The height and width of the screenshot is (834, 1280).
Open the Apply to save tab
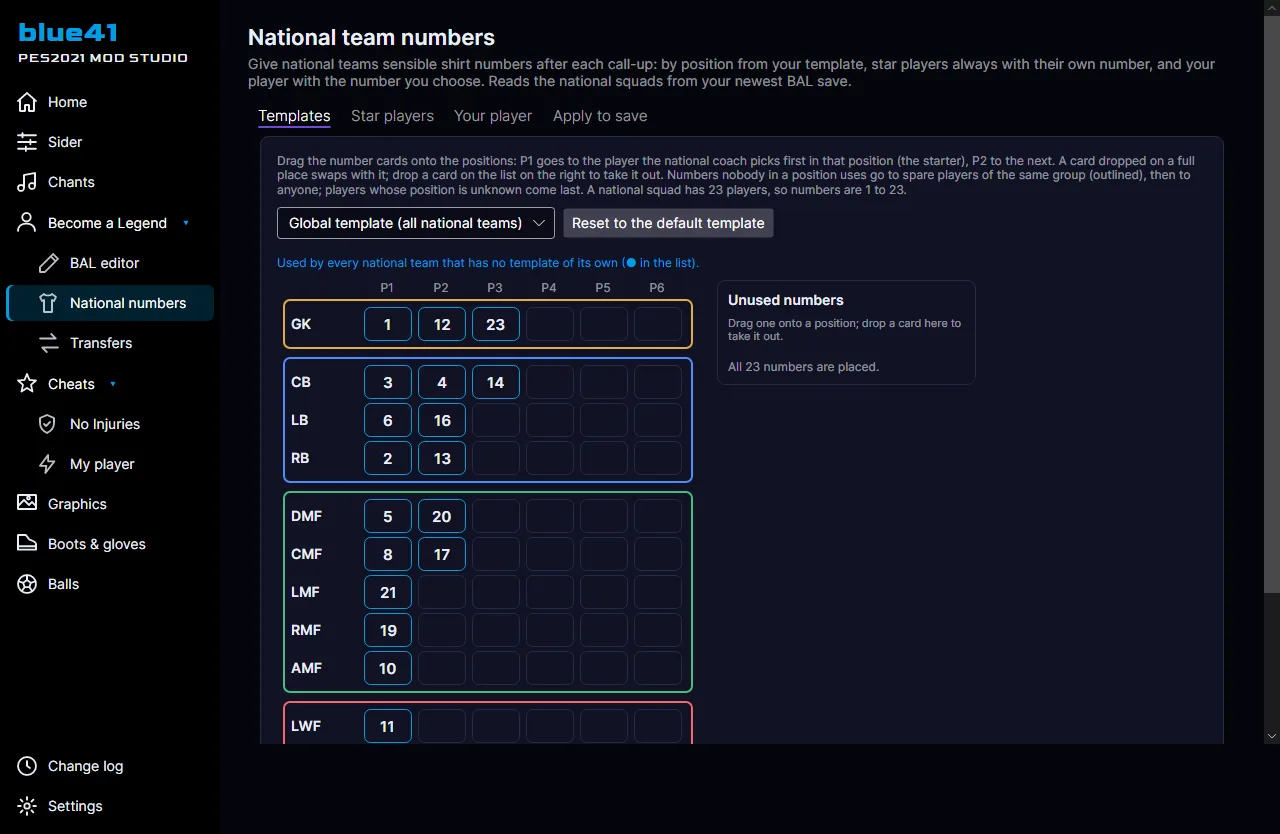pyautogui.click(x=600, y=116)
